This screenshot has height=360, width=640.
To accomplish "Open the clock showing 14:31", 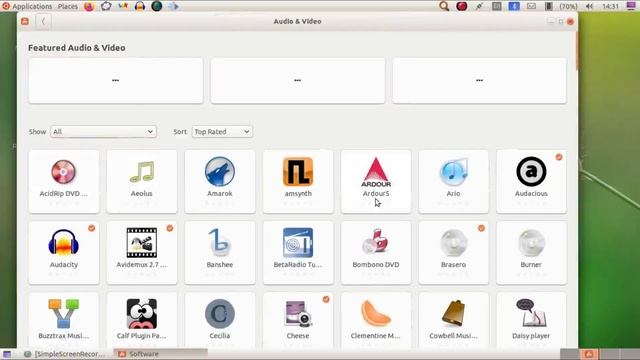I will [x=611, y=6].
